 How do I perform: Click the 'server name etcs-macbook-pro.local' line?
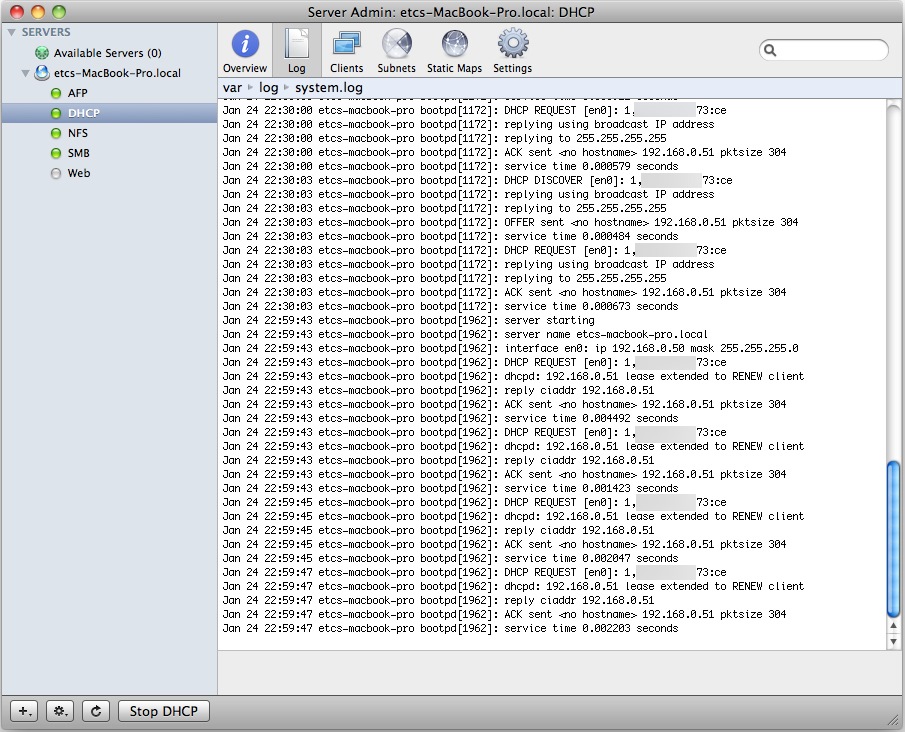(x=465, y=334)
